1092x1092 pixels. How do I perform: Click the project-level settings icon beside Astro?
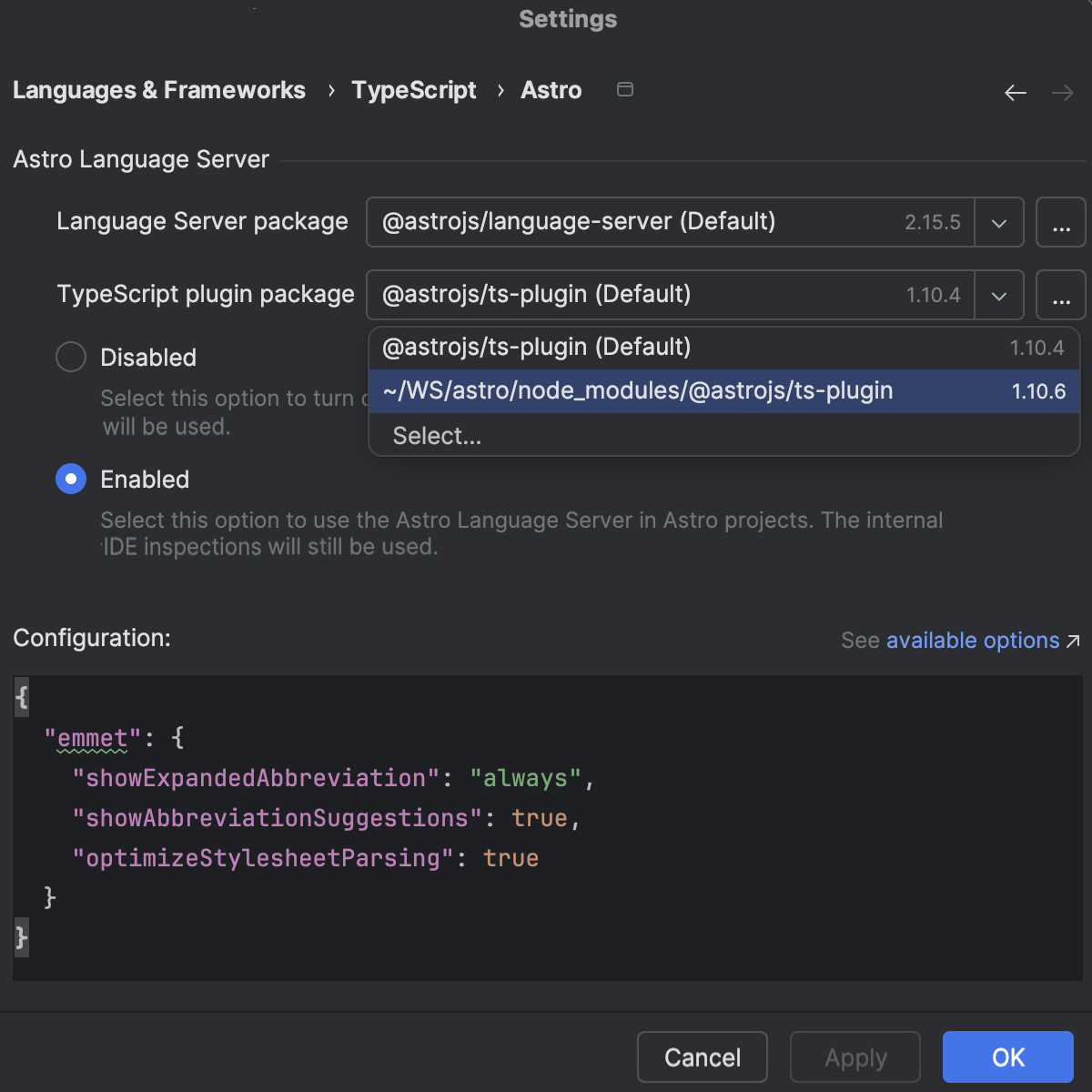(625, 89)
